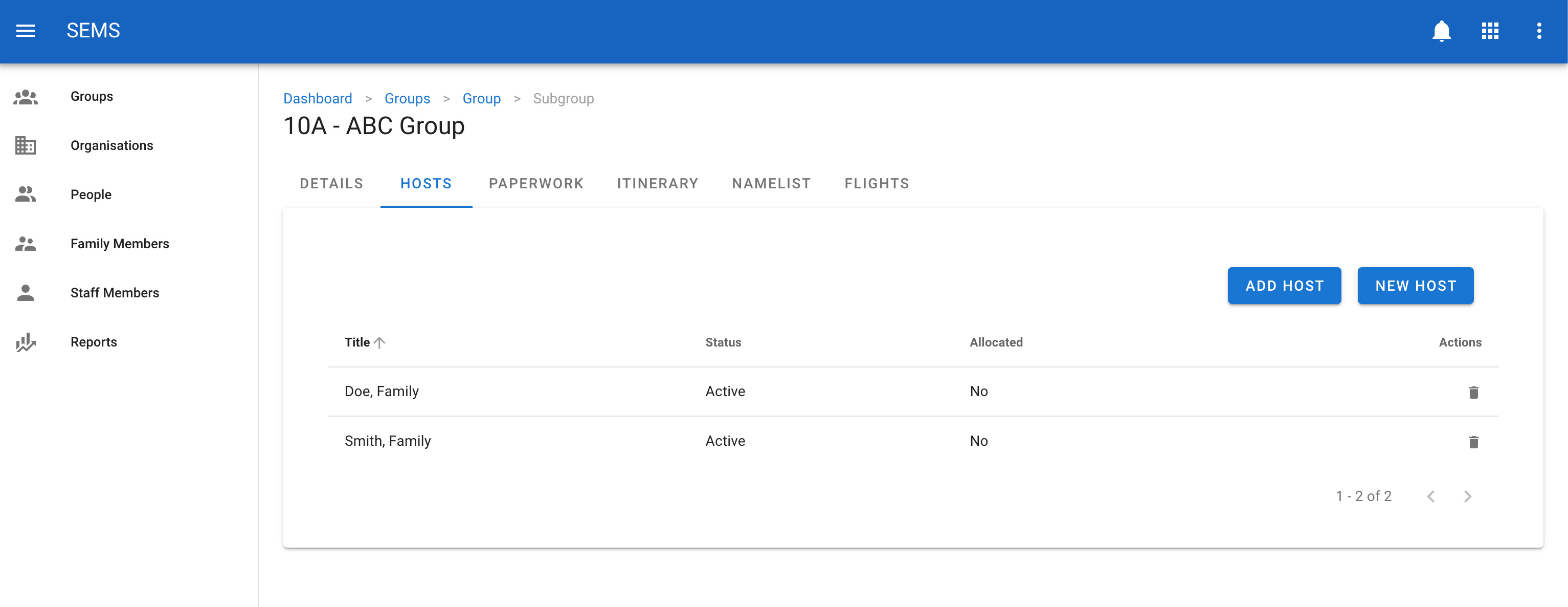Click the Groups sidebar icon
The width and height of the screenshot is (1568, 607).
click(x=25, y=97)
